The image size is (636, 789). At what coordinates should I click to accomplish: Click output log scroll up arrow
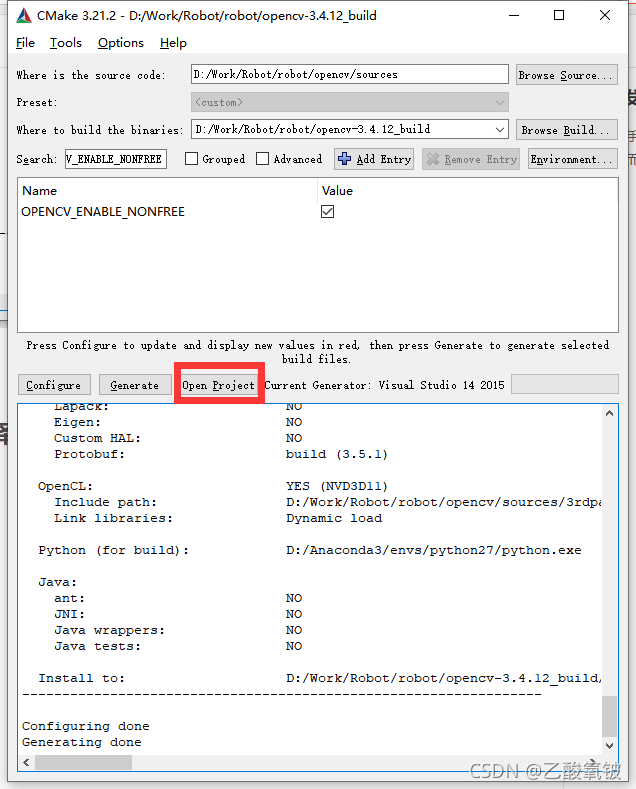[609, 413]
